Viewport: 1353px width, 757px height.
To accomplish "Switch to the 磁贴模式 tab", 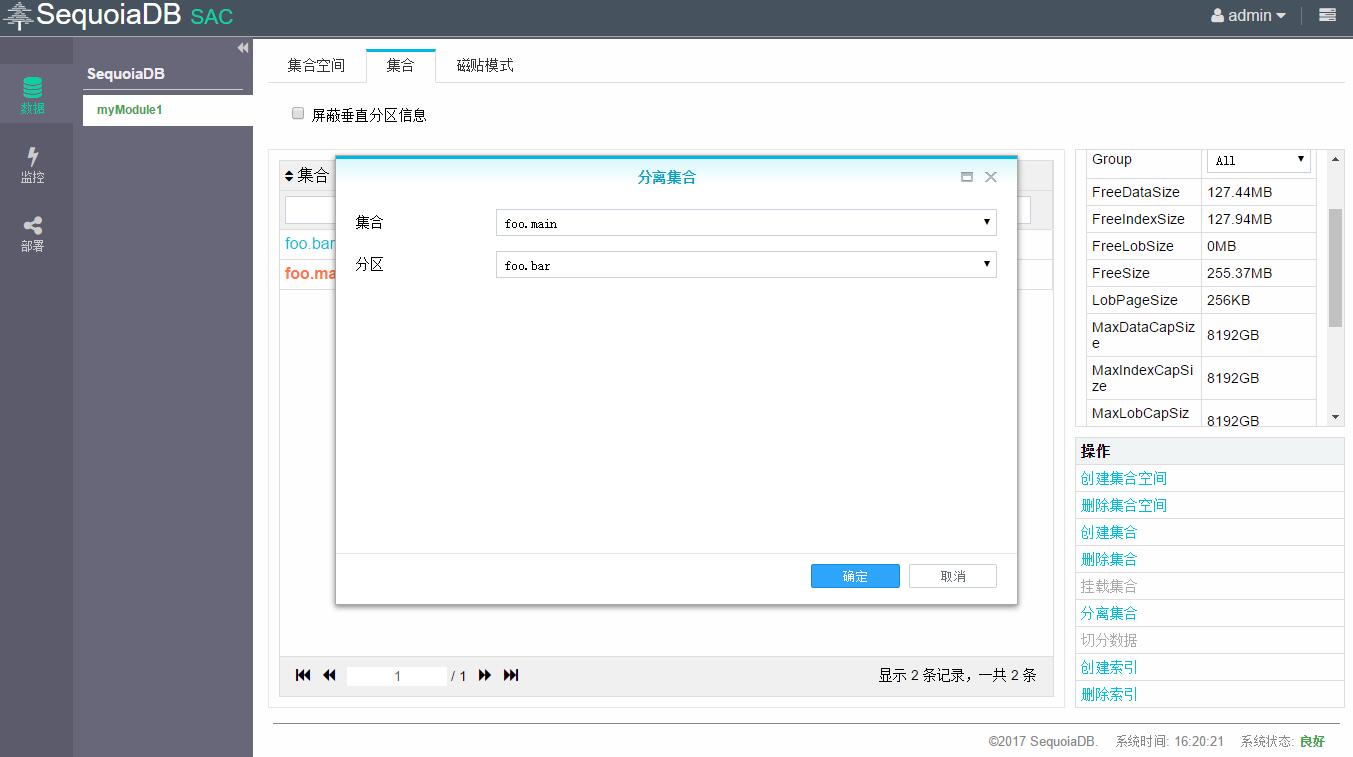I will click(x=484, y=64).
